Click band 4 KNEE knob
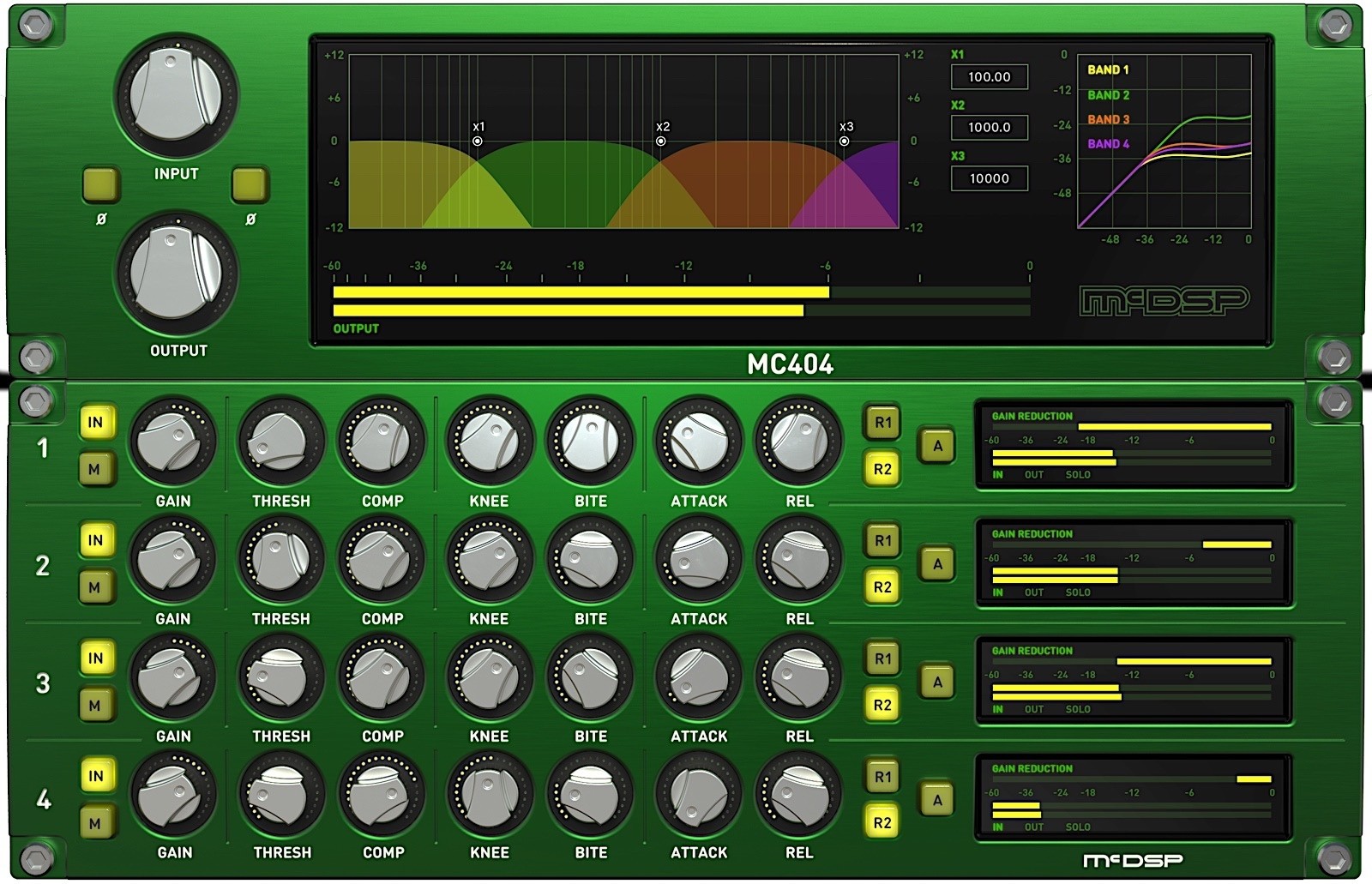 tap(489, 795)
